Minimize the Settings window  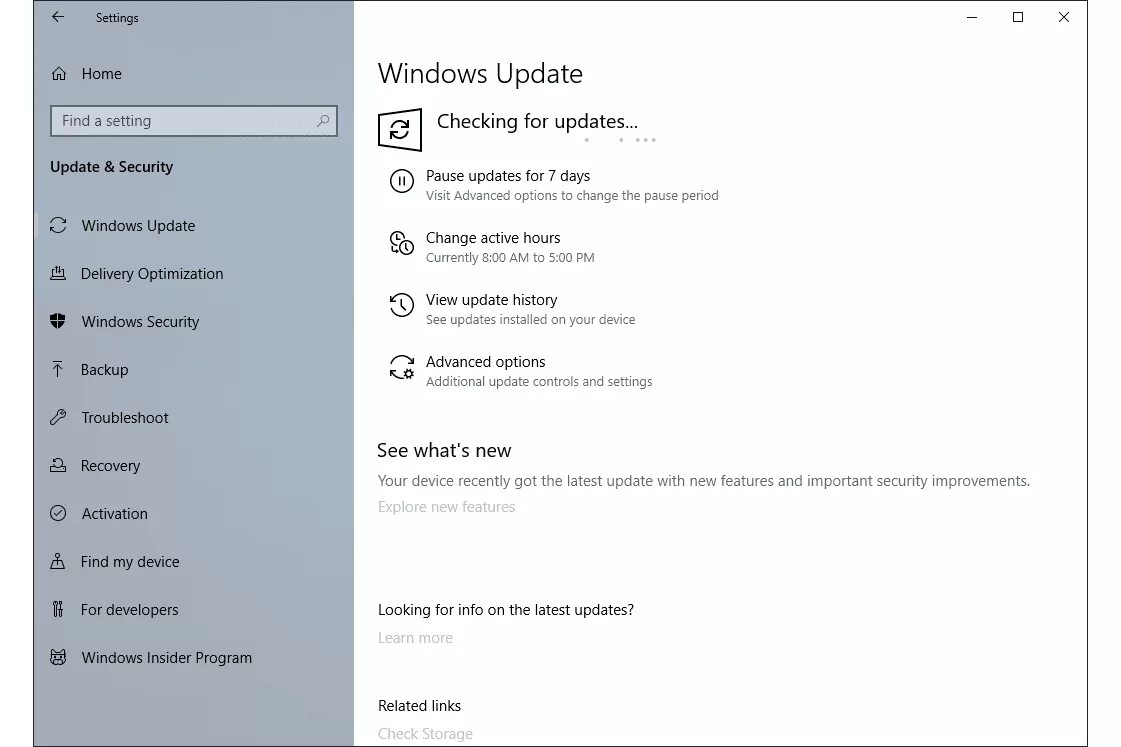[972, 17]
